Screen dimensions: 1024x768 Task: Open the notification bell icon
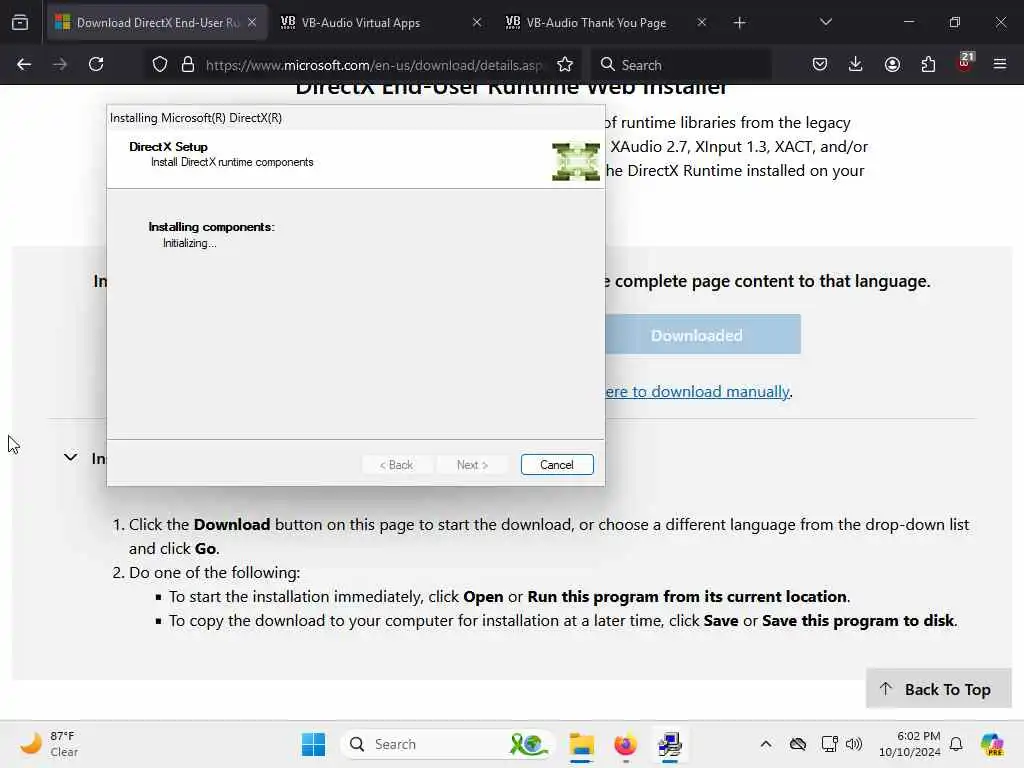coord(956,744)
